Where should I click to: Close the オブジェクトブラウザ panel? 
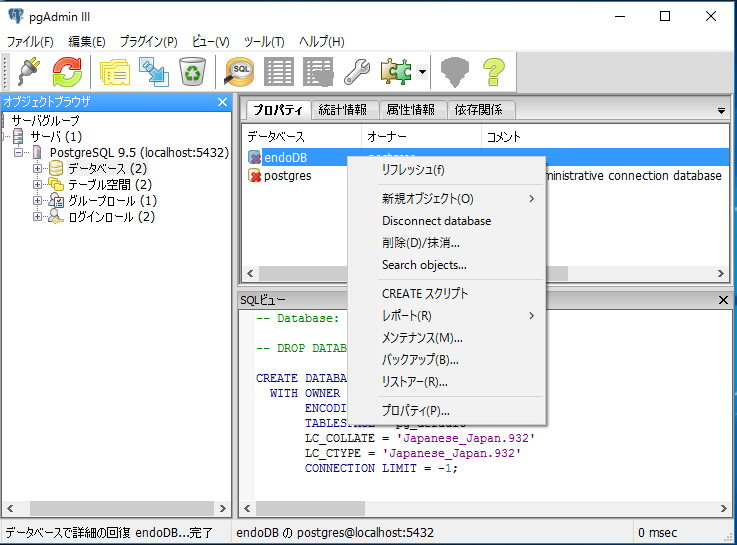[x=222, y=102]
